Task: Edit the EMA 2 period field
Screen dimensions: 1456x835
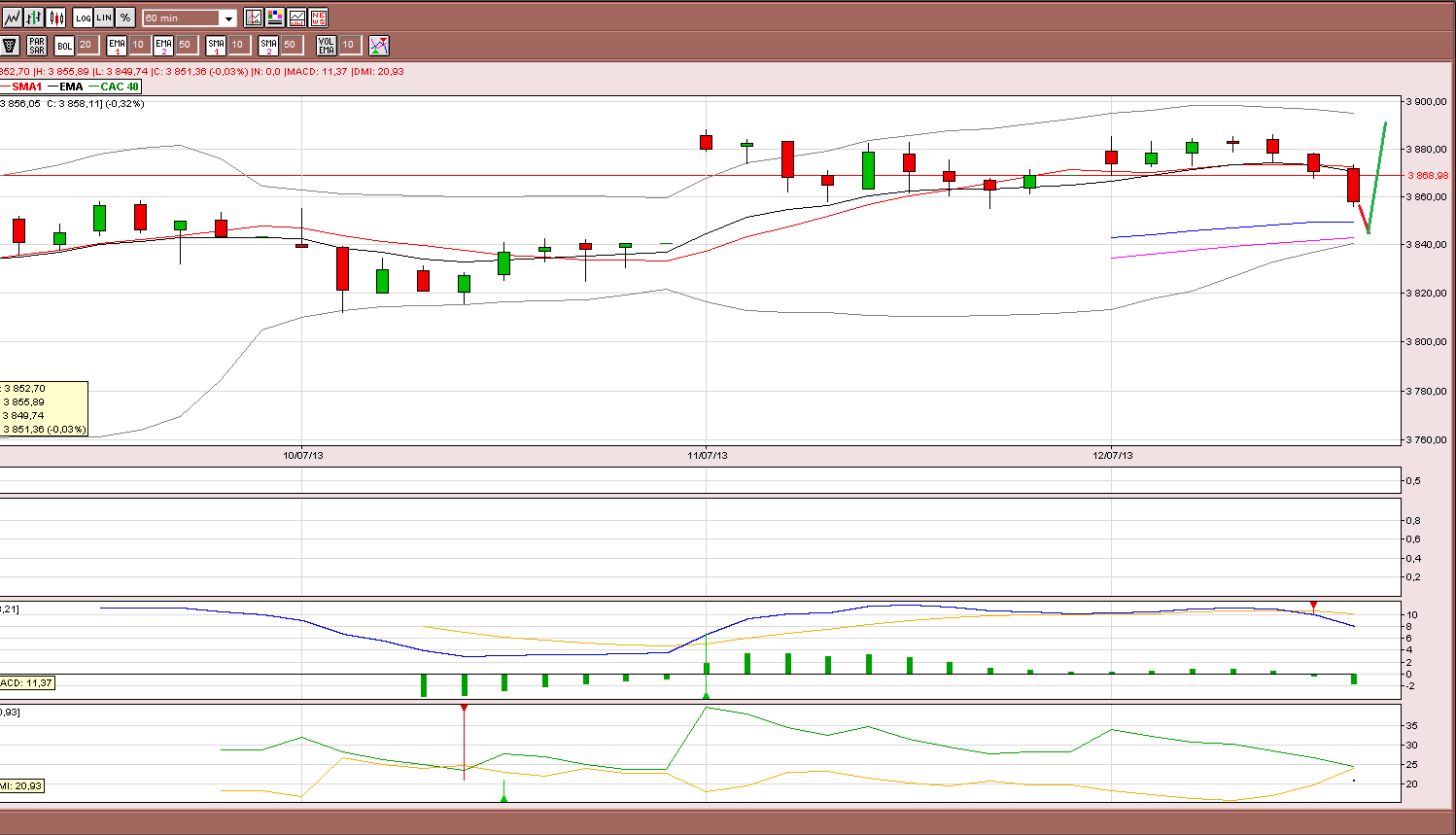Action: [186, 45]
